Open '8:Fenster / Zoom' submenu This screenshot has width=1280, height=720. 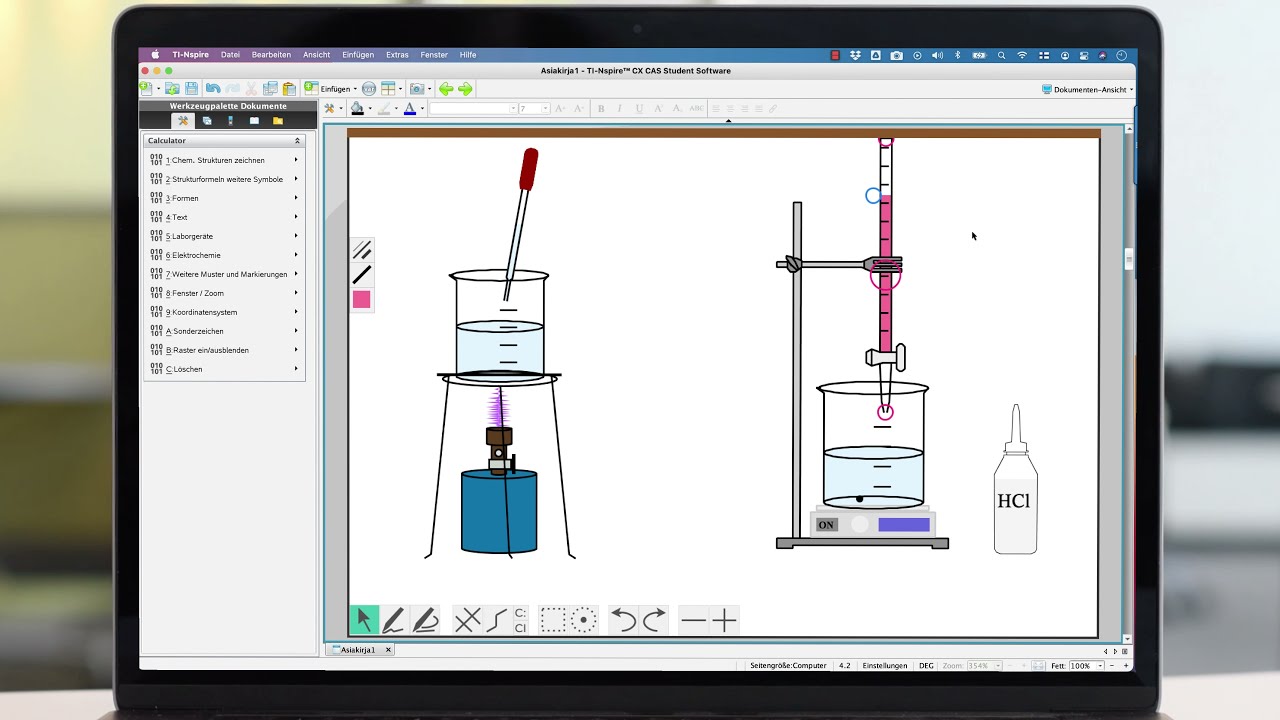pos(224,293)
